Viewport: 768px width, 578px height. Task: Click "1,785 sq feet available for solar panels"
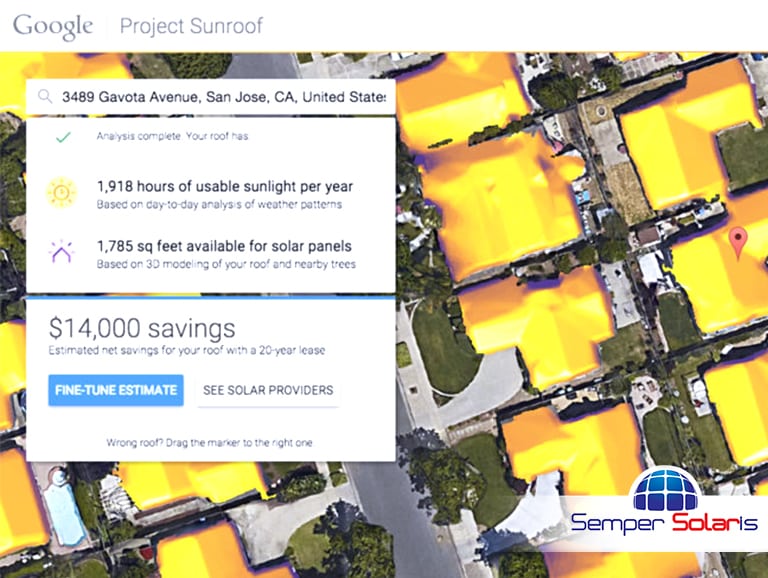click(x=224, y=246)
